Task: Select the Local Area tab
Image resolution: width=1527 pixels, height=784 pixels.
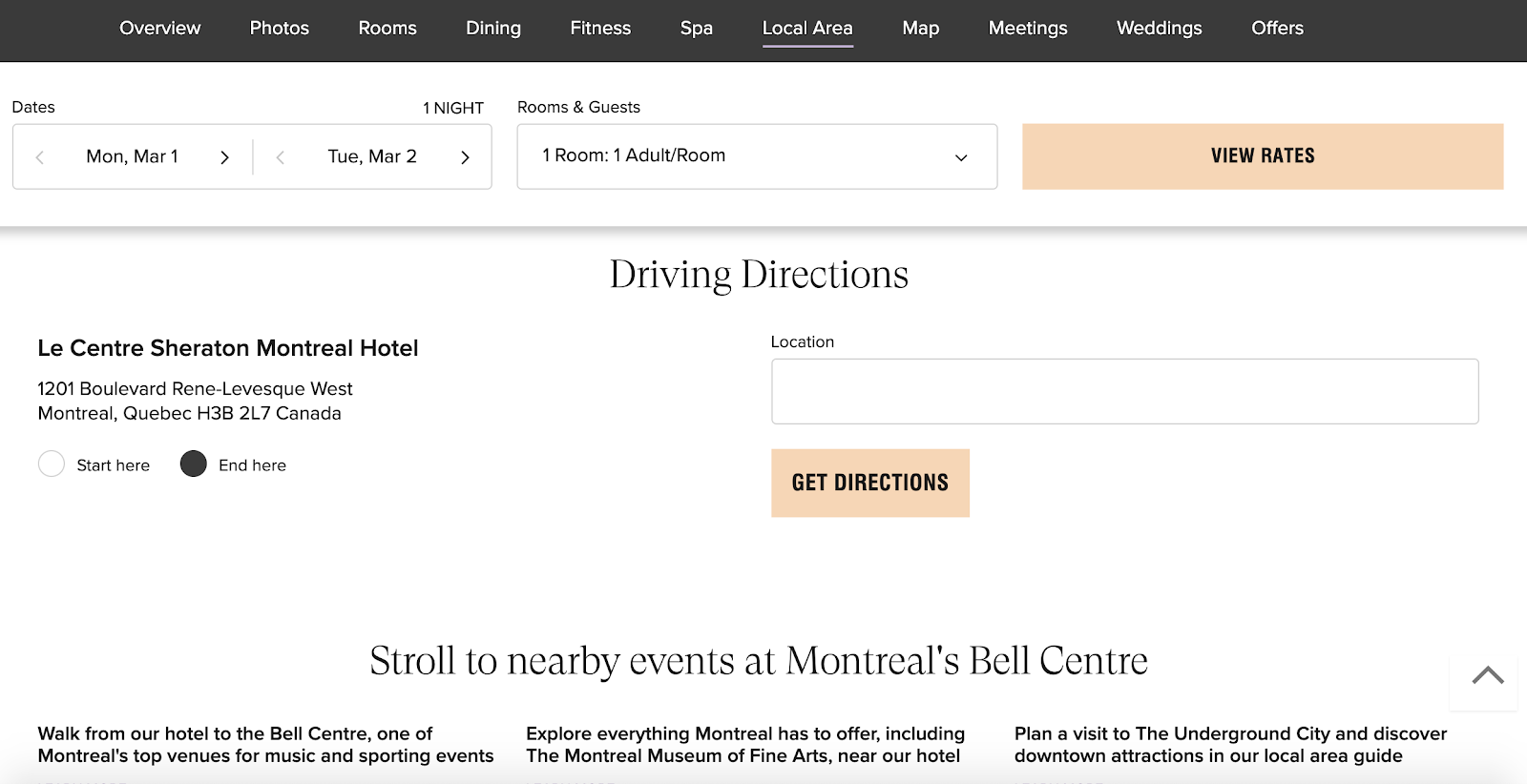Action: click(x=807, y=28)
